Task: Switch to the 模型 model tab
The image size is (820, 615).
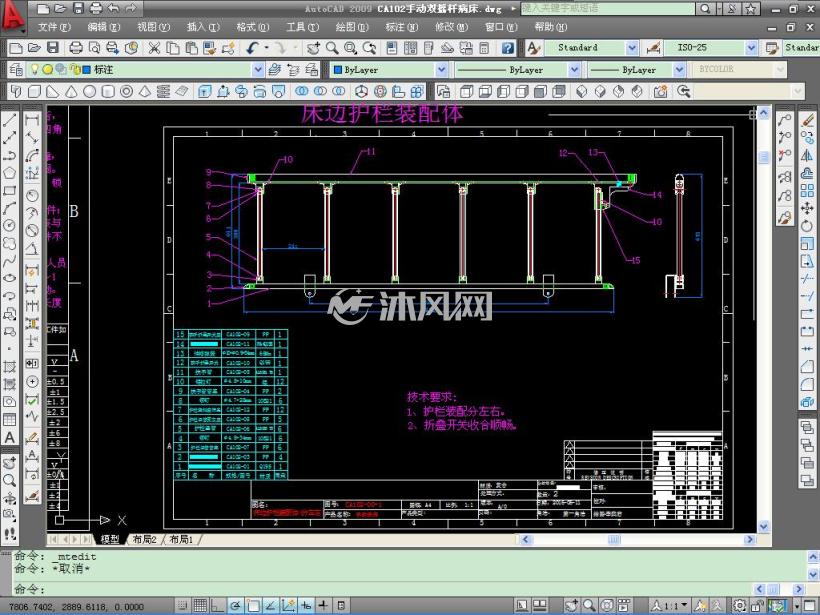Action: pos(110,539)
